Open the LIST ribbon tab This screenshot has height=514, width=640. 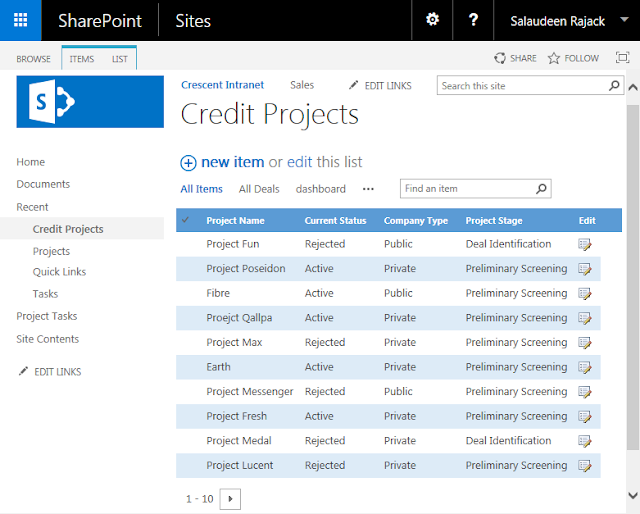[x=120, y=59]
